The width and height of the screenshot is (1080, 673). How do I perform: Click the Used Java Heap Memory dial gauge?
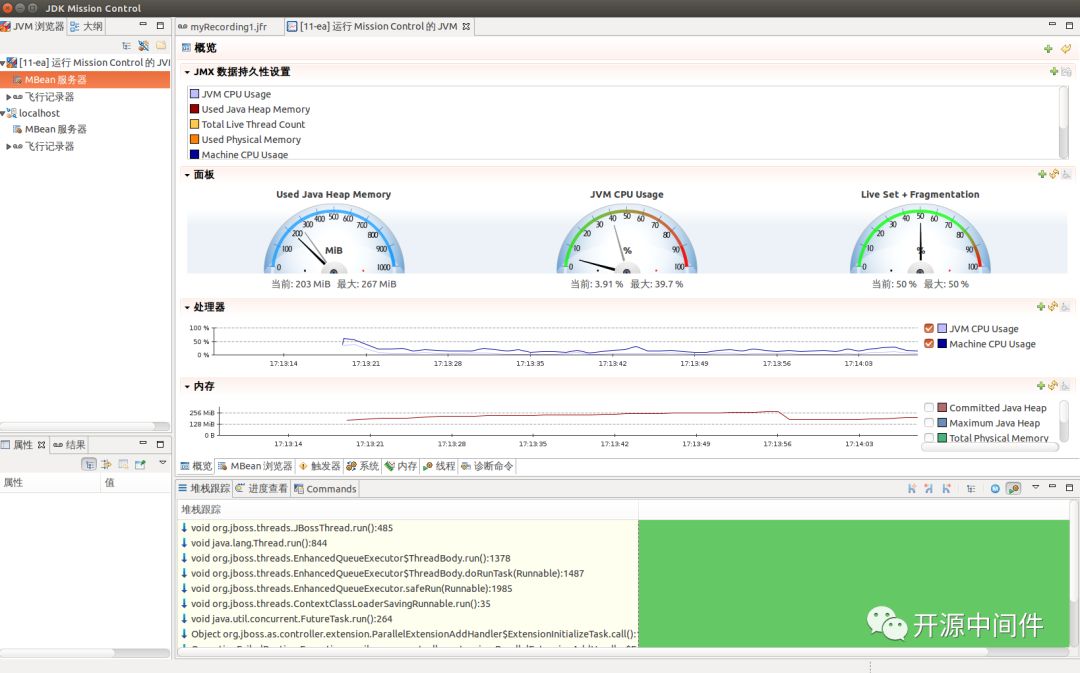(334, 240)
